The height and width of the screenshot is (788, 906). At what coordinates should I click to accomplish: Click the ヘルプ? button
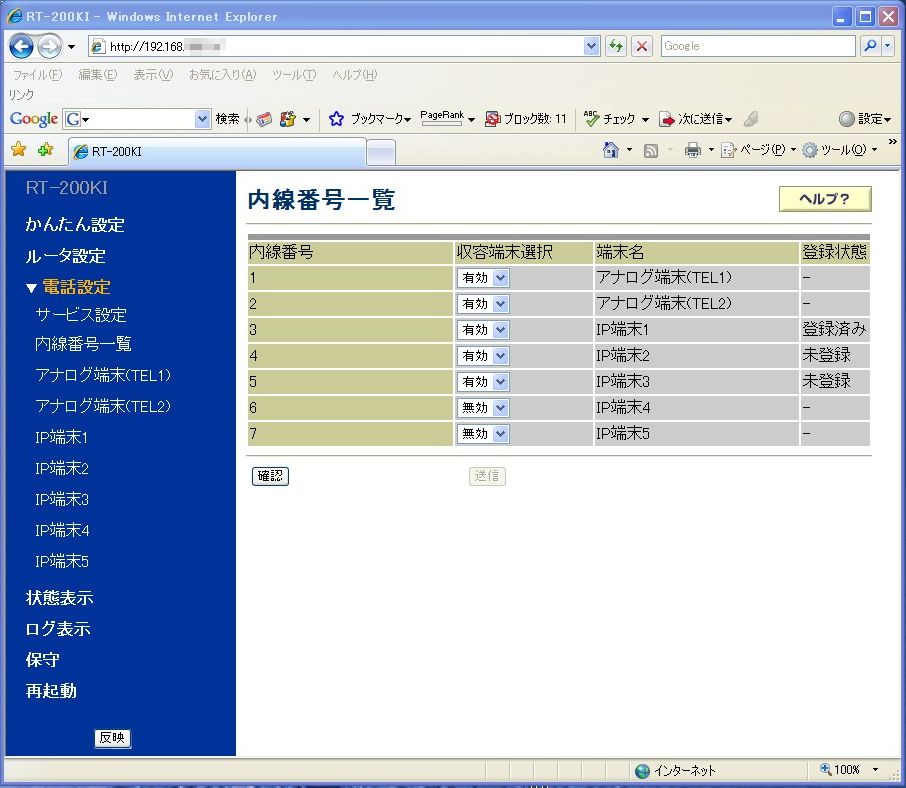pos(825,199)
